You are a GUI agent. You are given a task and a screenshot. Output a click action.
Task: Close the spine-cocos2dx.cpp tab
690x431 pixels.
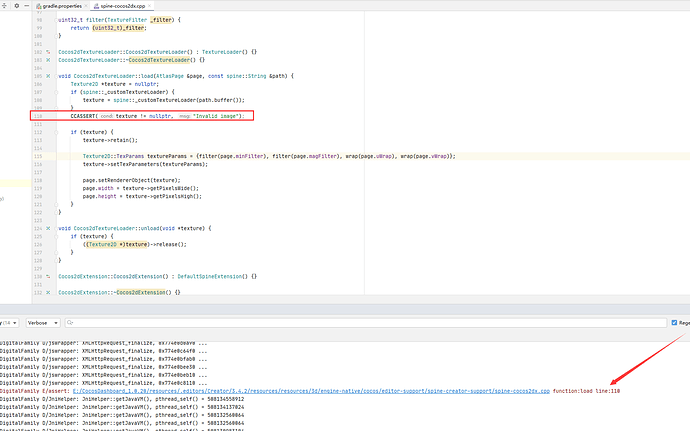coord(150,6)
